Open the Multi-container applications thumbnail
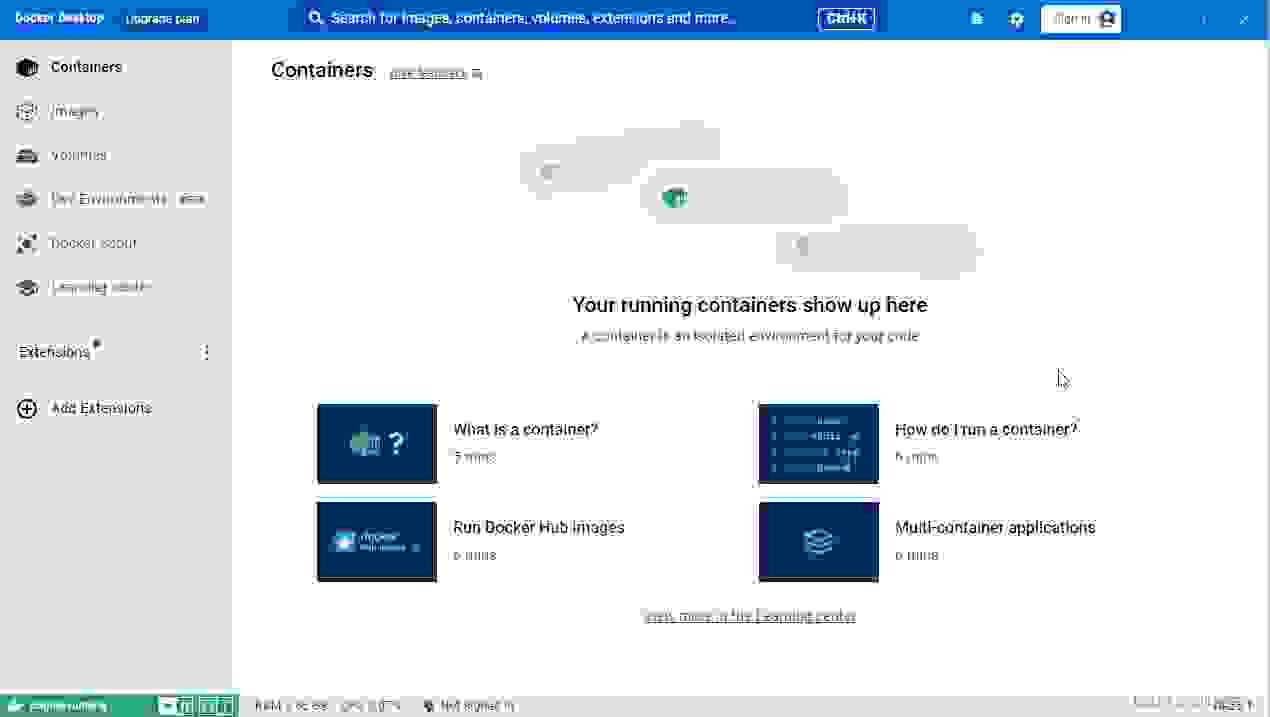Screen dimensions: 1270x717 [819, 541]
